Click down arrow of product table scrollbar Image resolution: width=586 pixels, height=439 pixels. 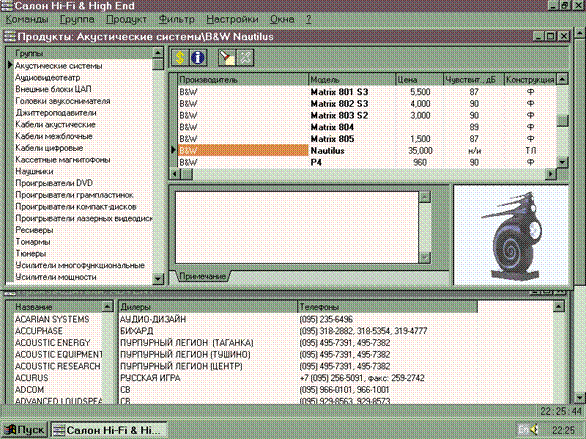[562, 162]
